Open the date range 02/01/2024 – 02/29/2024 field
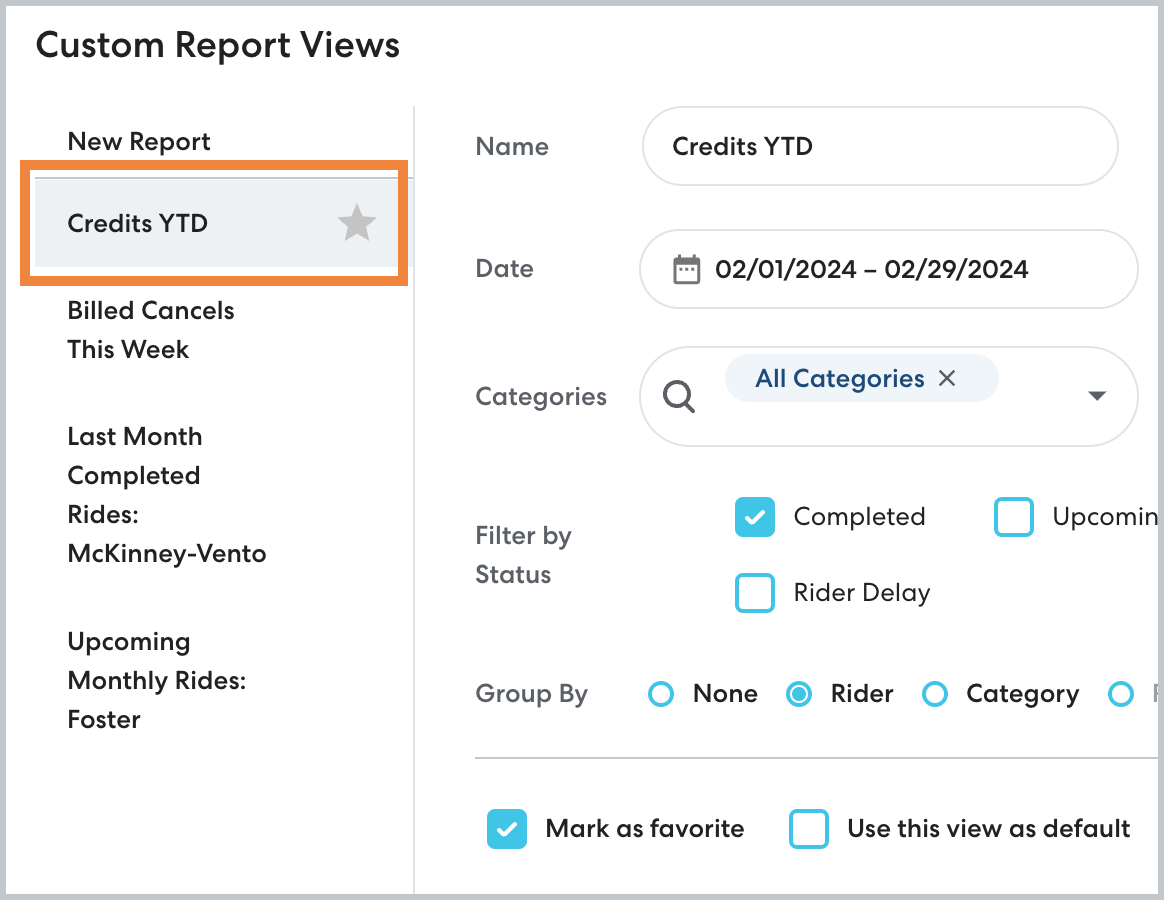This screenshot has height=900, width=1164. [887, 269]
